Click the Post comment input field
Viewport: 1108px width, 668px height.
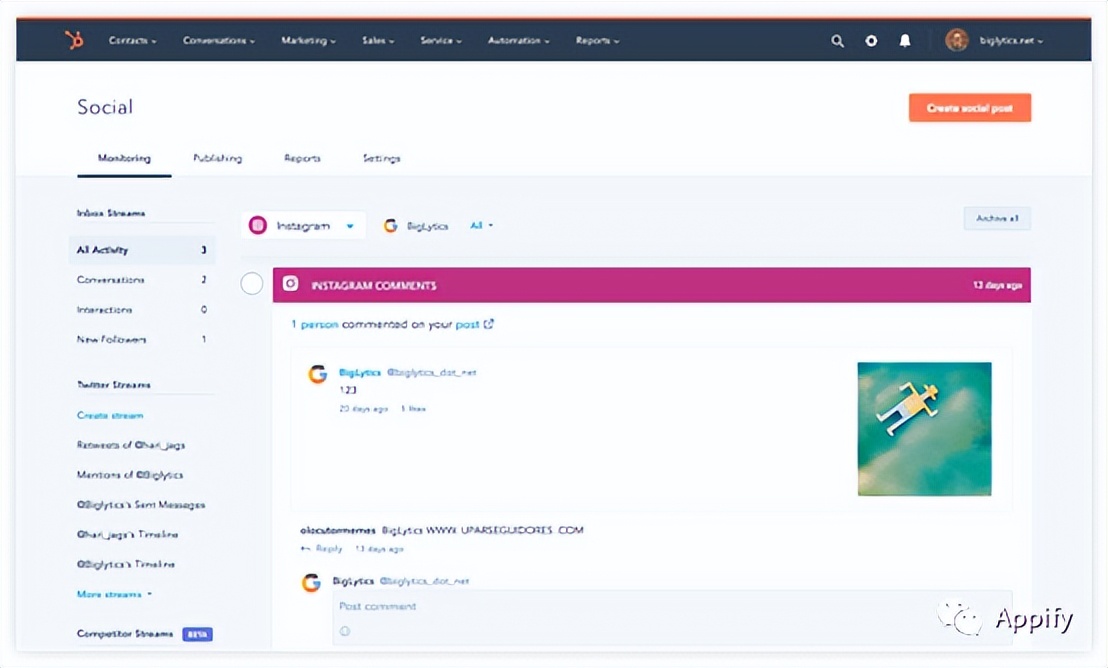(670, 607)
